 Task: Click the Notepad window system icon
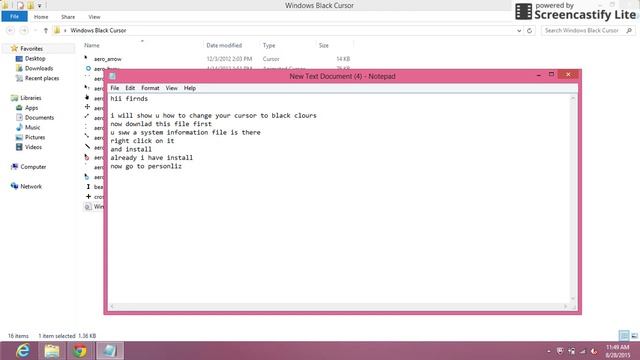pos(113,76)
